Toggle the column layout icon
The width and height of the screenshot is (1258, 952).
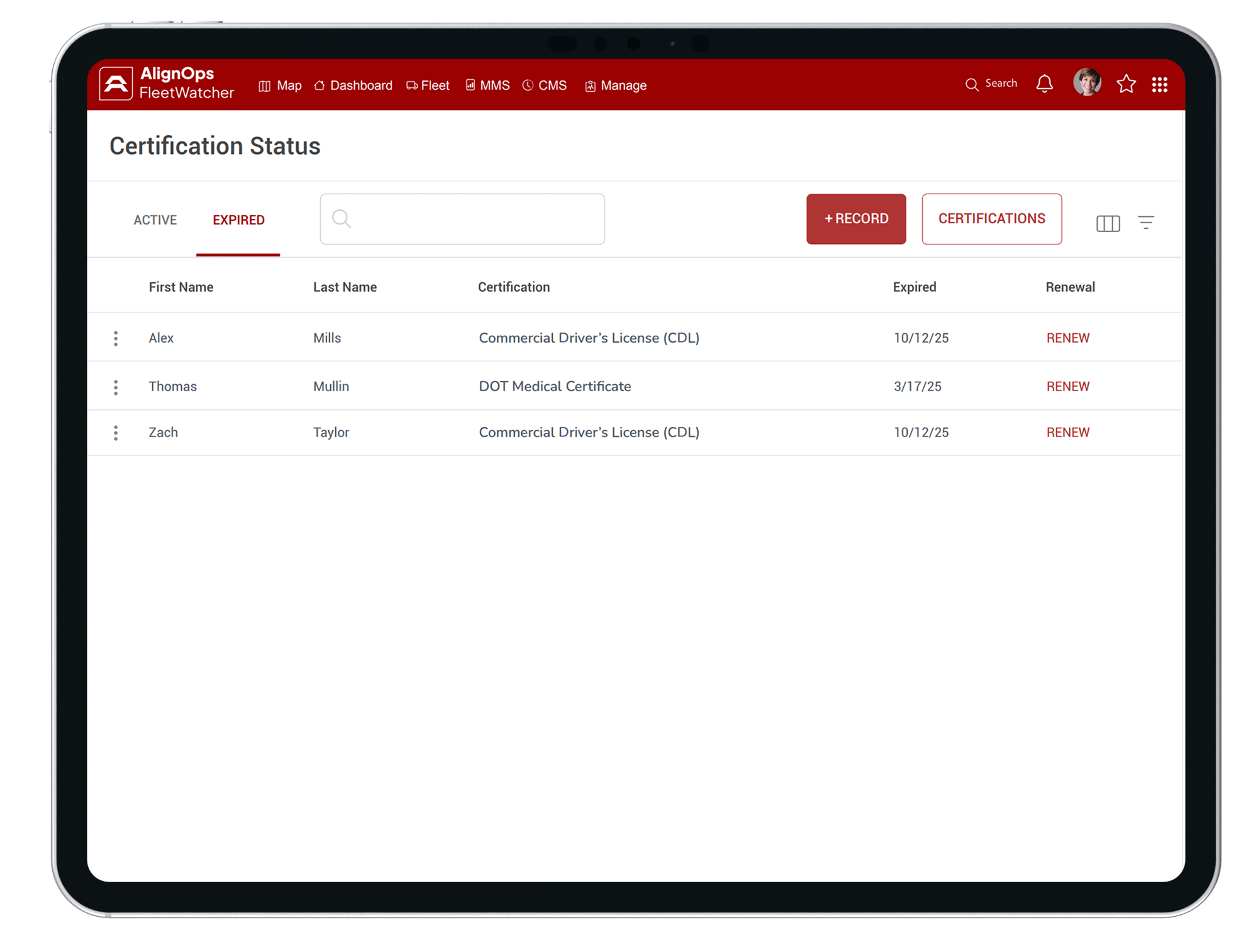click(x=1108, y=223)
